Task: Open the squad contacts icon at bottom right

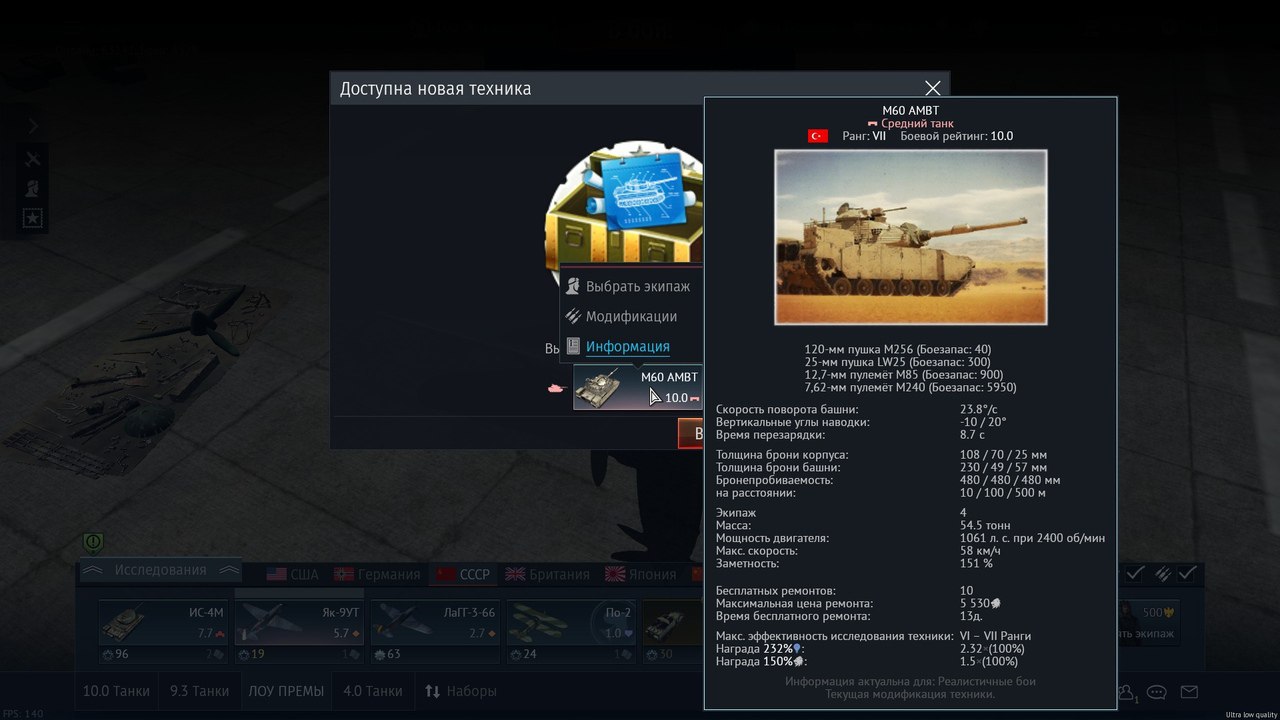Action: pyautogui.click(x=1127, y=692)
